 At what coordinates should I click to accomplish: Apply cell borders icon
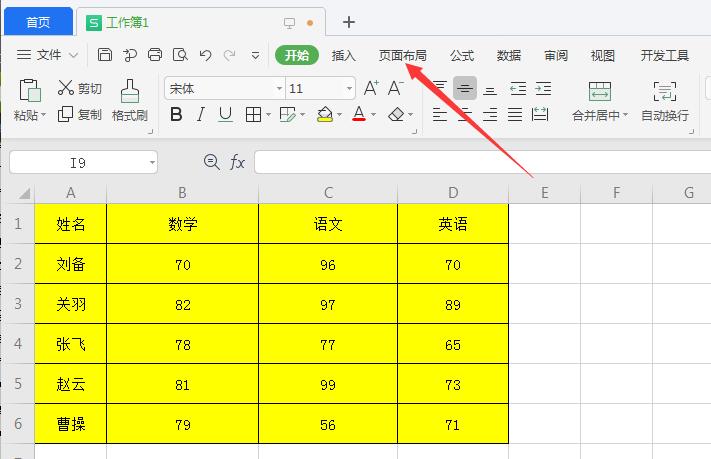coord(253,114)
